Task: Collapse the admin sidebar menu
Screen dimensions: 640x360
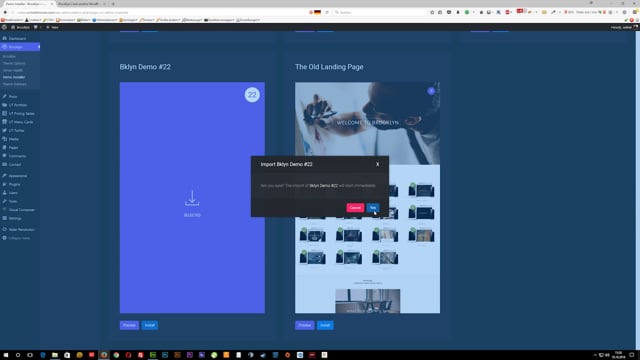Action: click(x=16, y=238)
